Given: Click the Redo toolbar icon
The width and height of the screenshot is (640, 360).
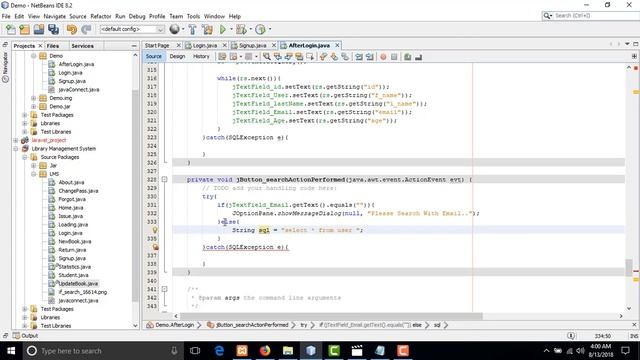Looking at the screenshot, I should (x=86, y=29).
